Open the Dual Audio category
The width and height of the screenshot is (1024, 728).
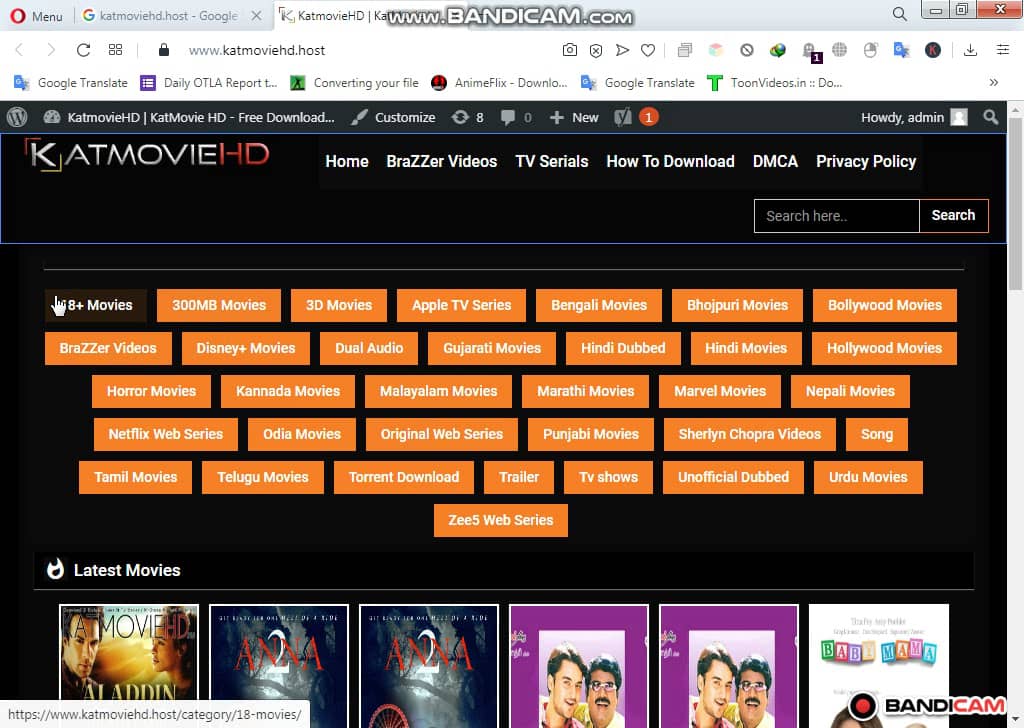point(369,348)
